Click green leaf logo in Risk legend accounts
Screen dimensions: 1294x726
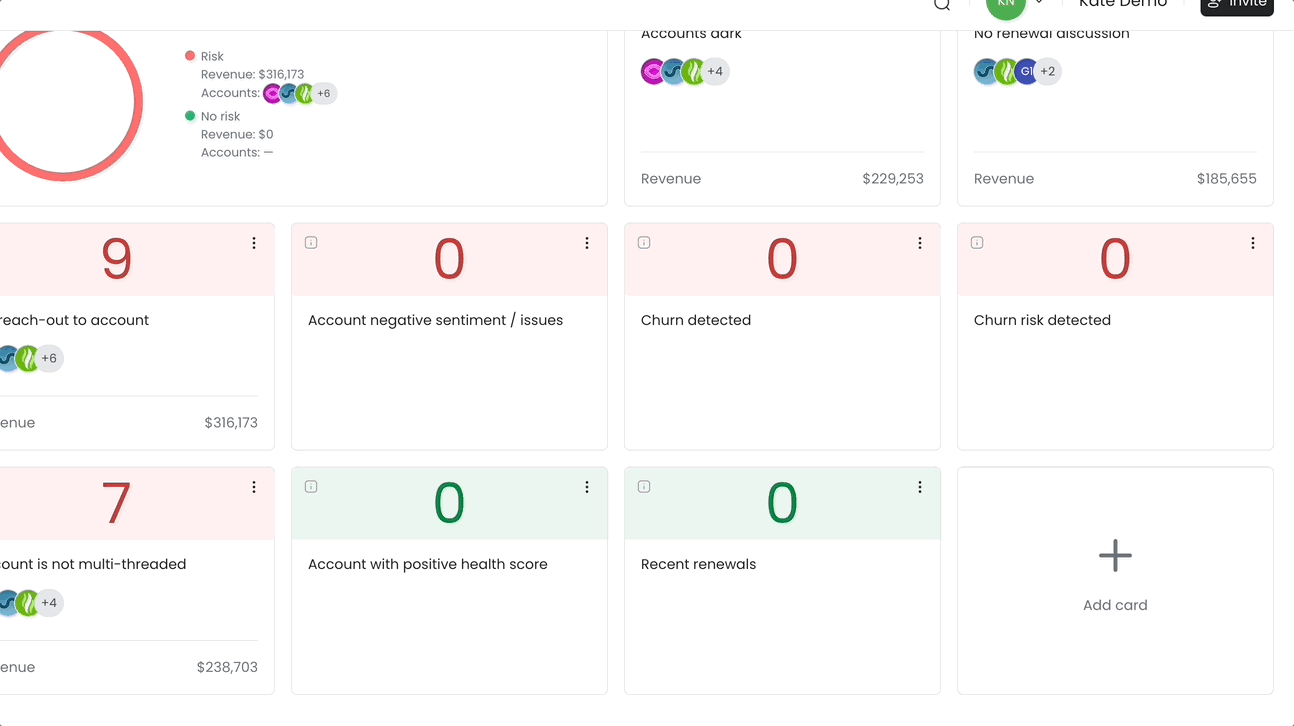pos(305,94)
